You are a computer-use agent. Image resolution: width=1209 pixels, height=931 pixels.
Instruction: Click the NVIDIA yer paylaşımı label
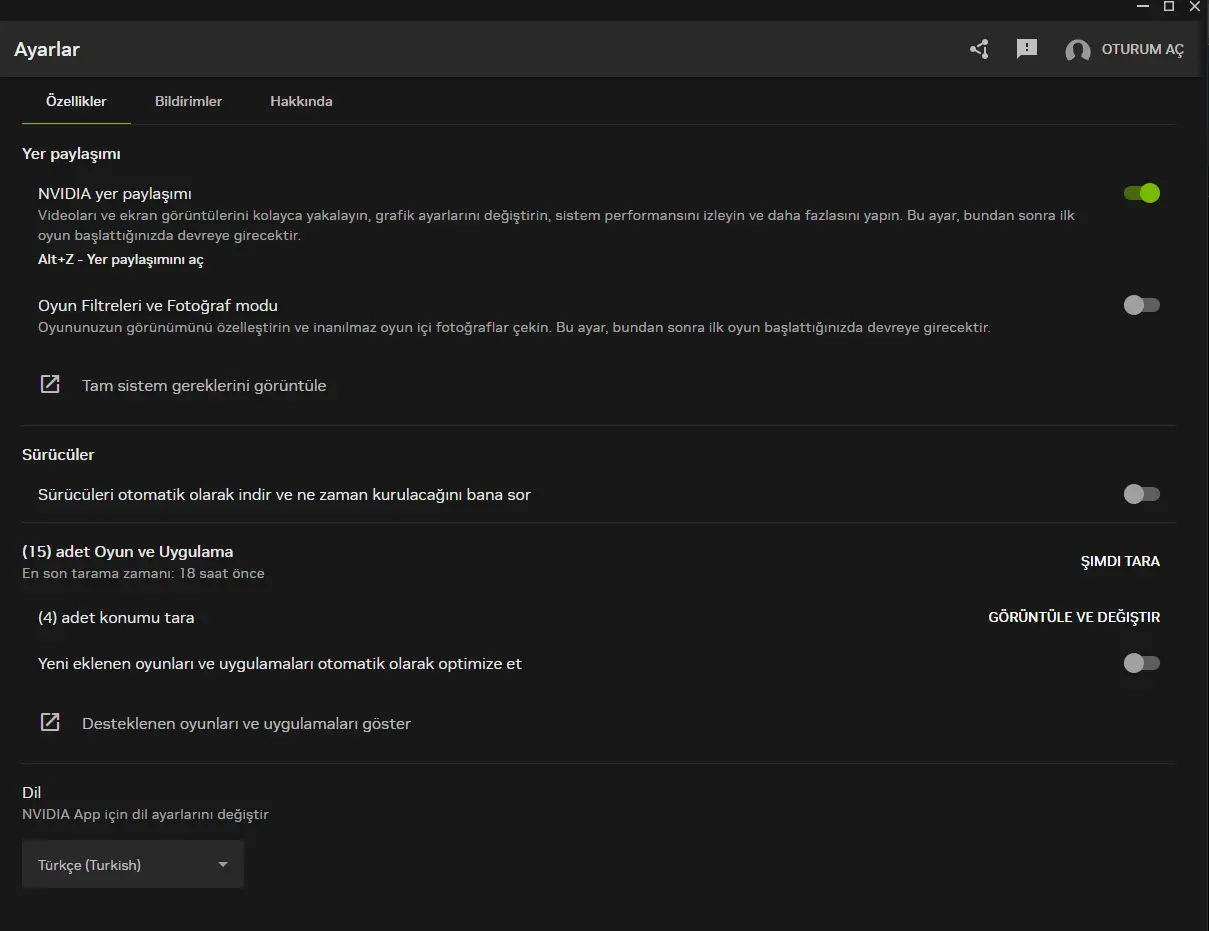[115, 194]
